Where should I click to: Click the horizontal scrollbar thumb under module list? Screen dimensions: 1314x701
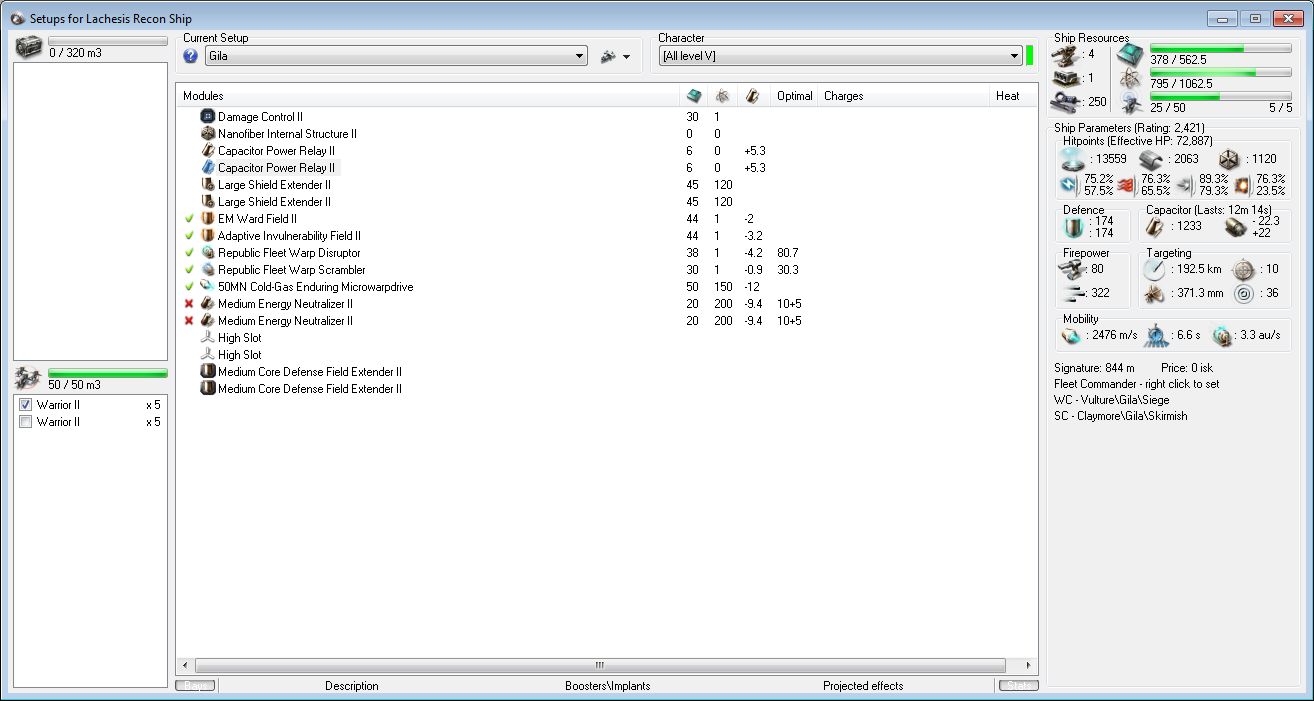point(600,665)
